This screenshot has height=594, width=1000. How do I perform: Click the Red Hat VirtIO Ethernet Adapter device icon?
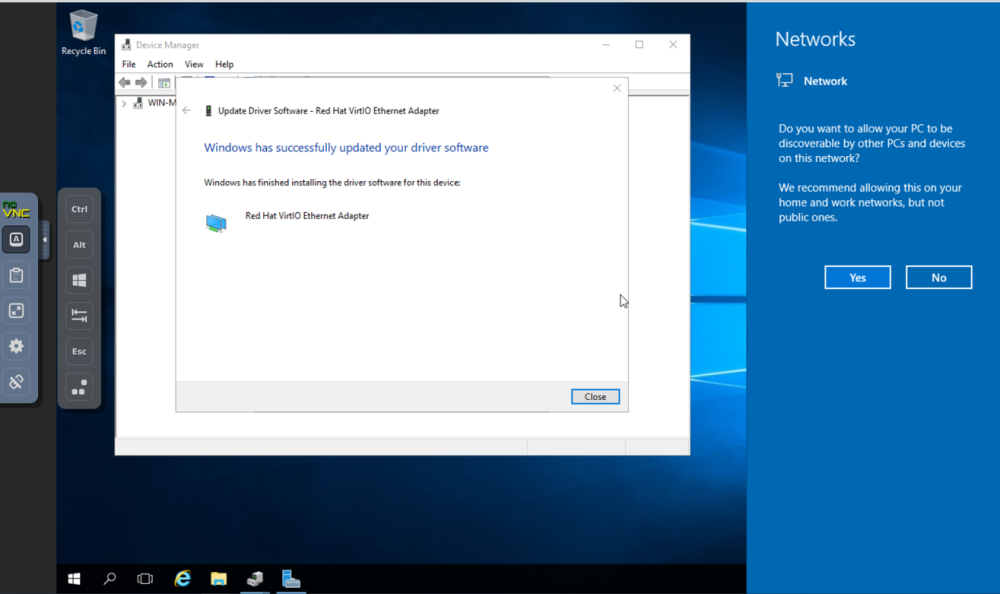(x=216, y=223)
